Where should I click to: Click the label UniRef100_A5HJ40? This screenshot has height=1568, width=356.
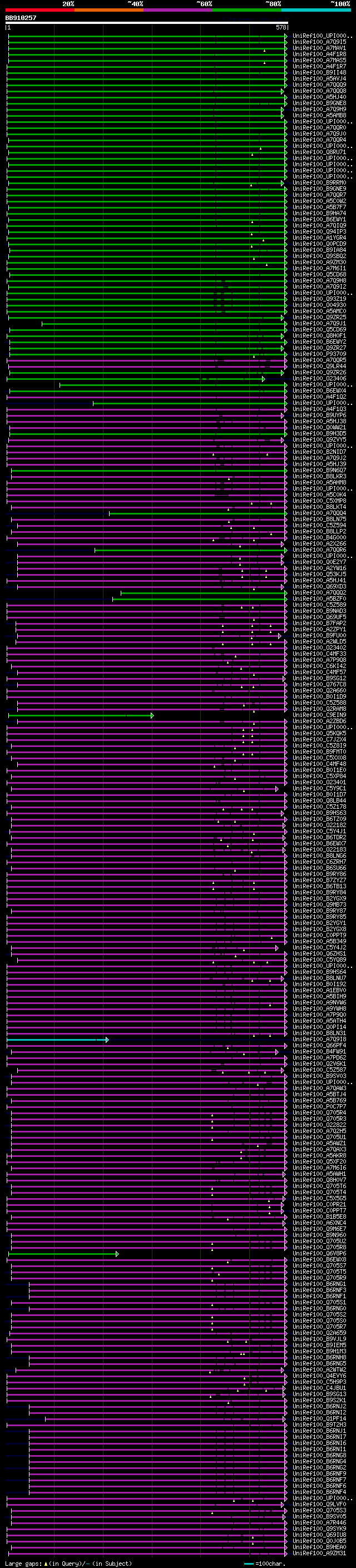click(319, 97)
